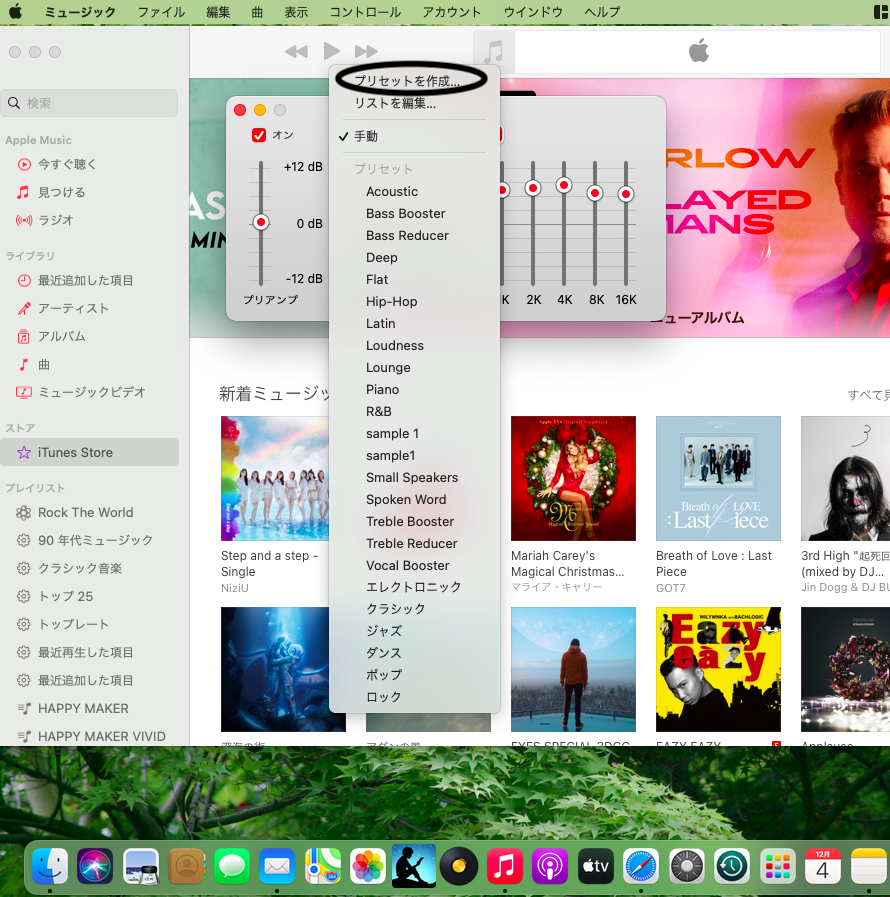The width and height of the screenshot is (890, 897).
Task: Select iTunes Store star icon
Action: [23, 453]
